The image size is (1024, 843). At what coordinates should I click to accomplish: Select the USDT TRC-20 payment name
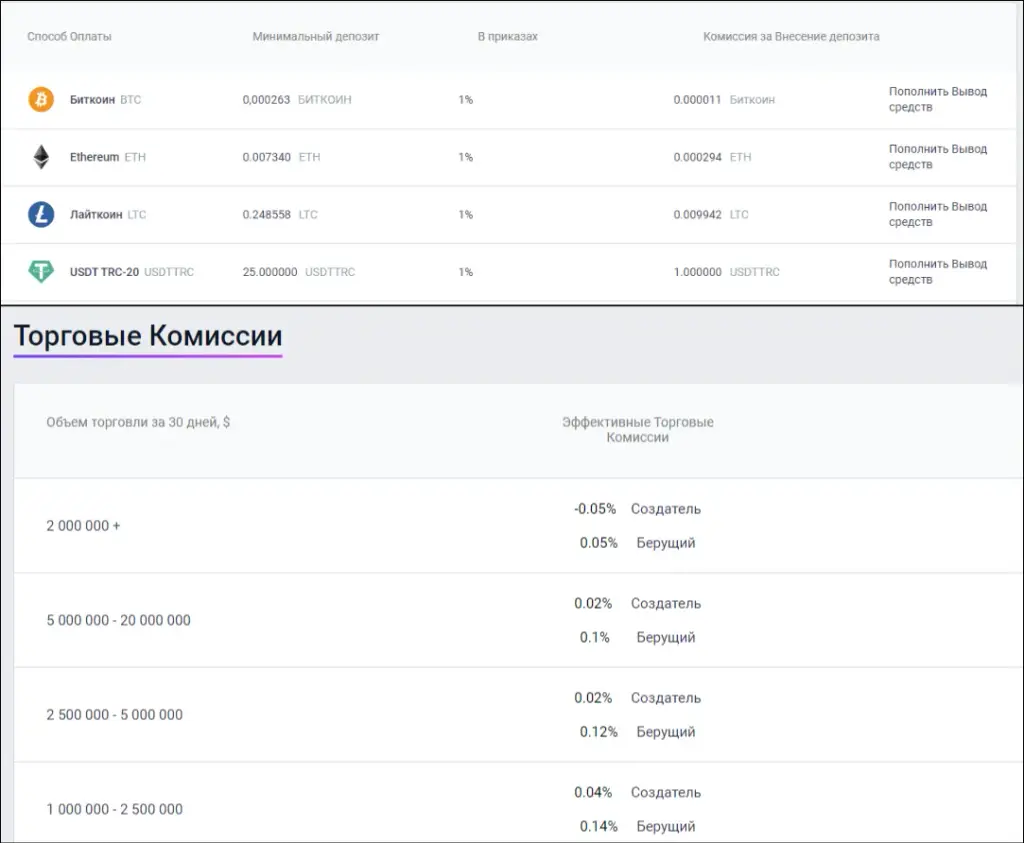point(132,272)
